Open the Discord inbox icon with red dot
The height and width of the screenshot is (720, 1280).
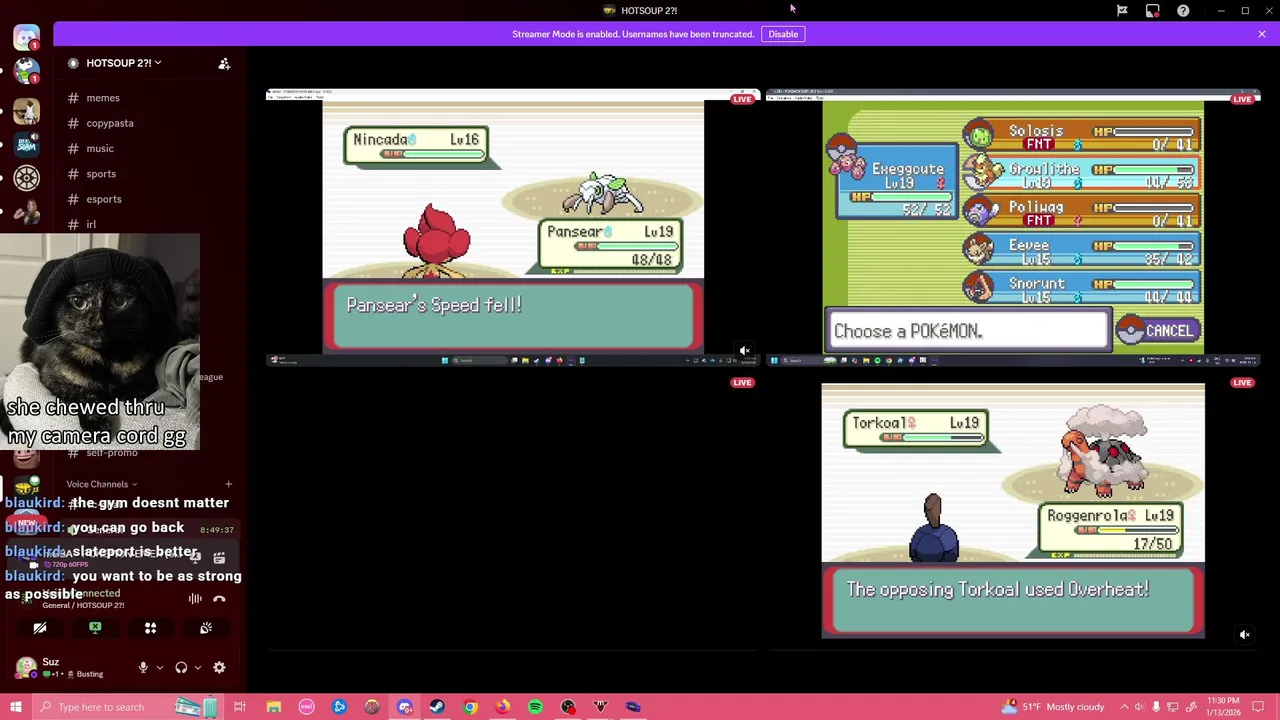click(1153, 11)
